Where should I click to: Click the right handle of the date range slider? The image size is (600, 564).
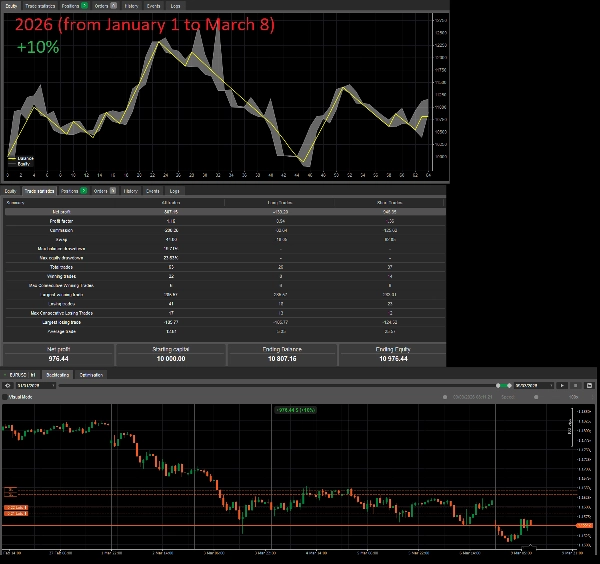[x=509, y=385]
